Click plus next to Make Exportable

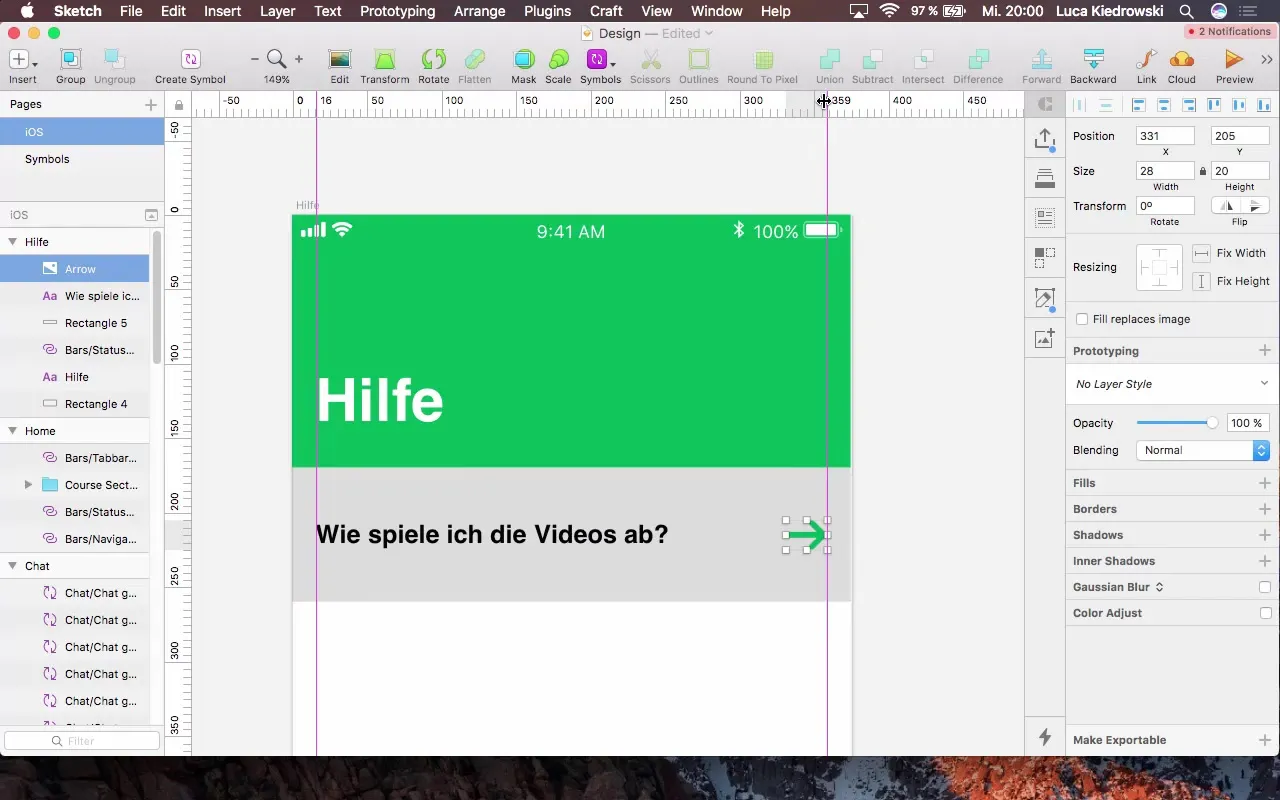pos(1265,740)
